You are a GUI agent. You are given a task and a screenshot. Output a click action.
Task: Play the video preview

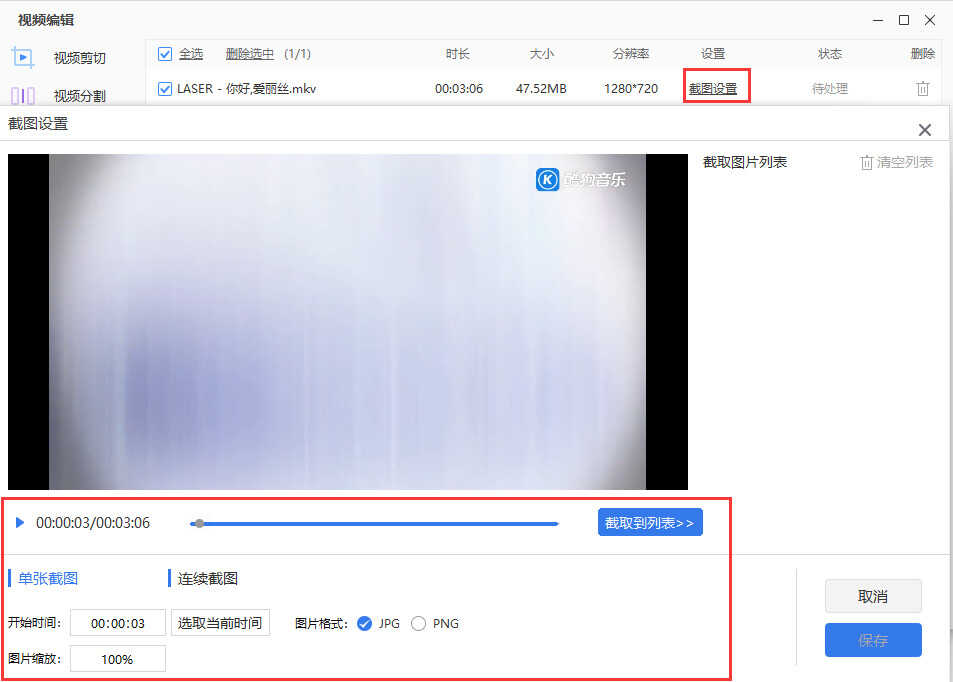tap(19, 522)
